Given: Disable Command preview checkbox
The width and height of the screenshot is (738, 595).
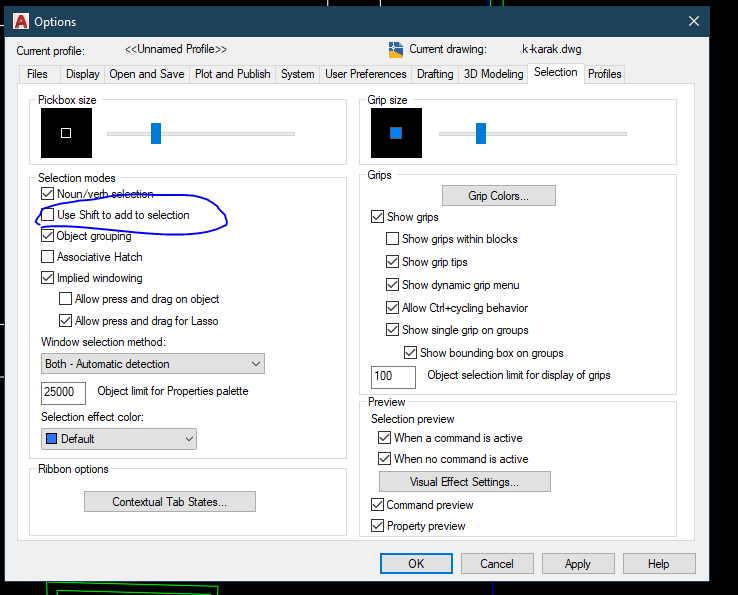Looking at the screenshot, I should 378,505.
